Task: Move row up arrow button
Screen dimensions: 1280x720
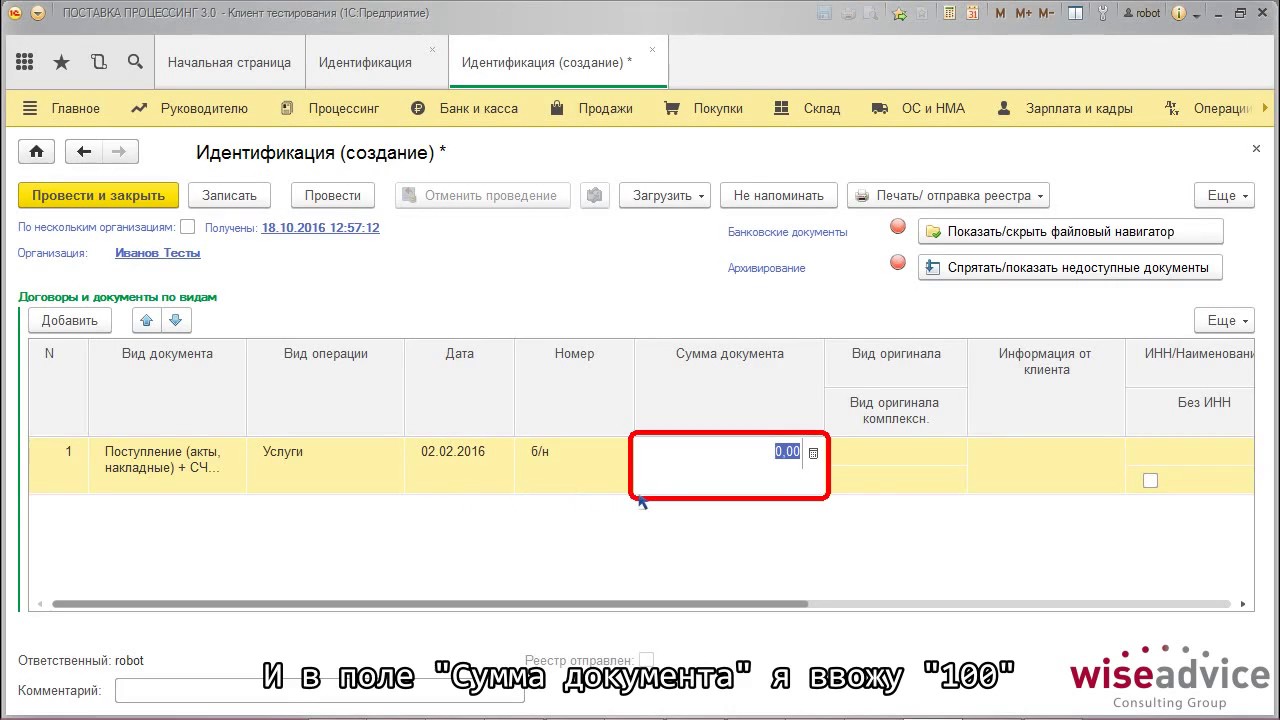Action: click(x=148, y=320)
